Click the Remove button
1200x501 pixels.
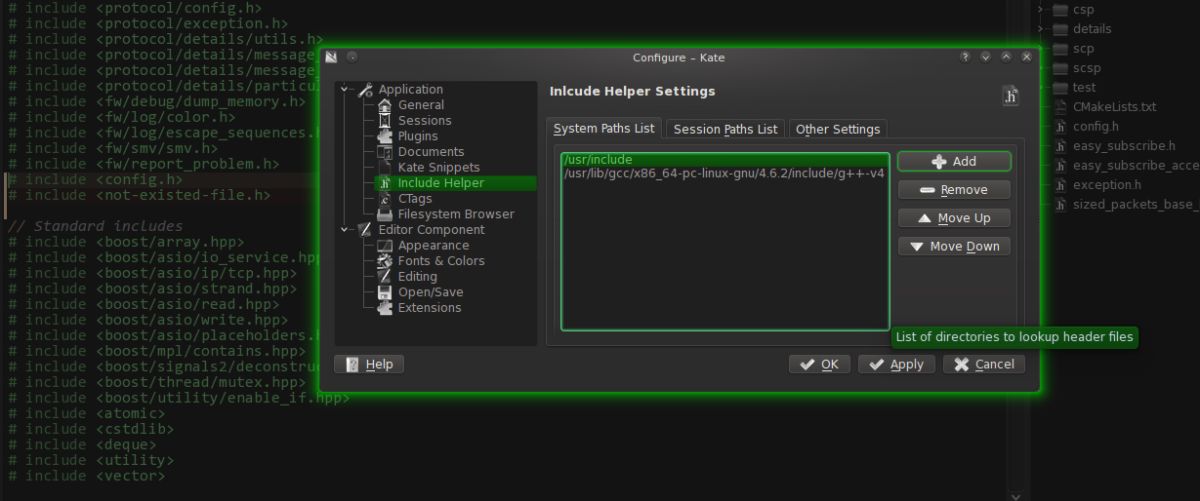[954, 189]
